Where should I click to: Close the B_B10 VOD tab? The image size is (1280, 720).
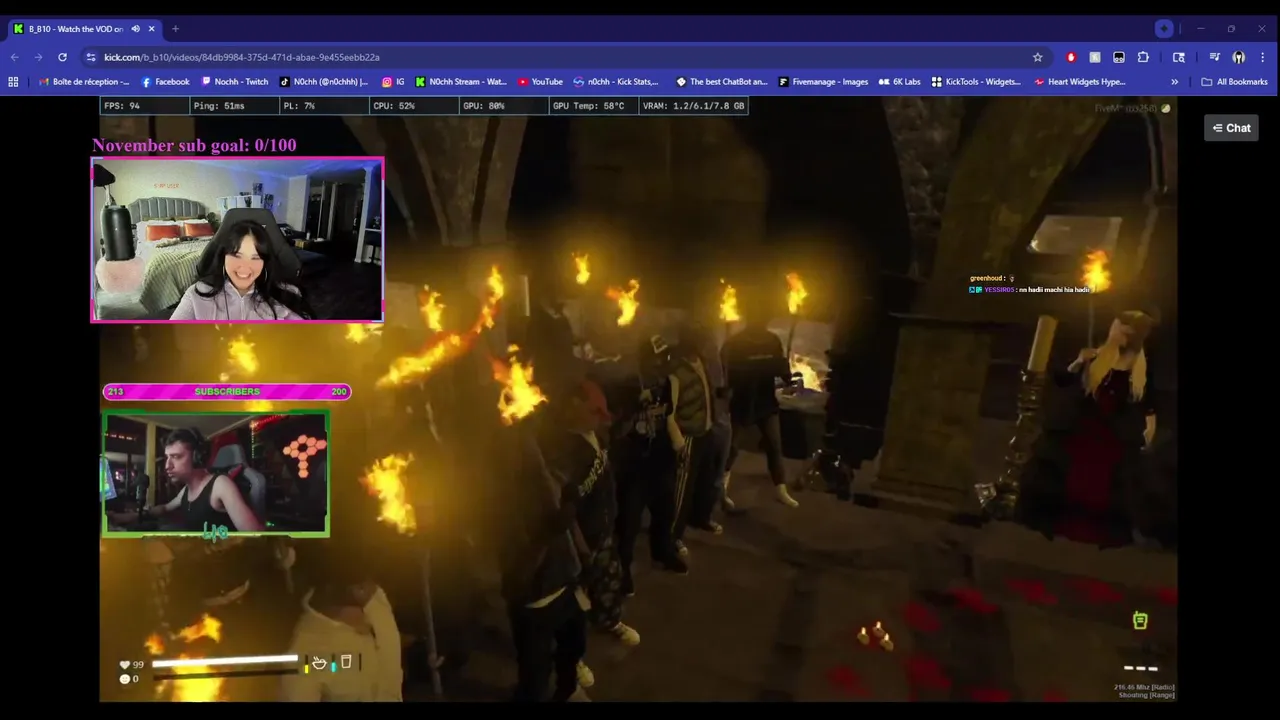pyautogui.click(x=150, y=29)
